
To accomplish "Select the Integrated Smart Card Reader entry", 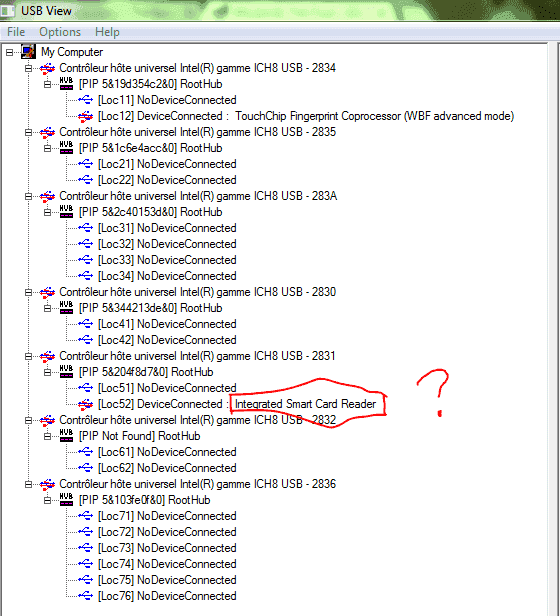I will click(x=305, y=404).
